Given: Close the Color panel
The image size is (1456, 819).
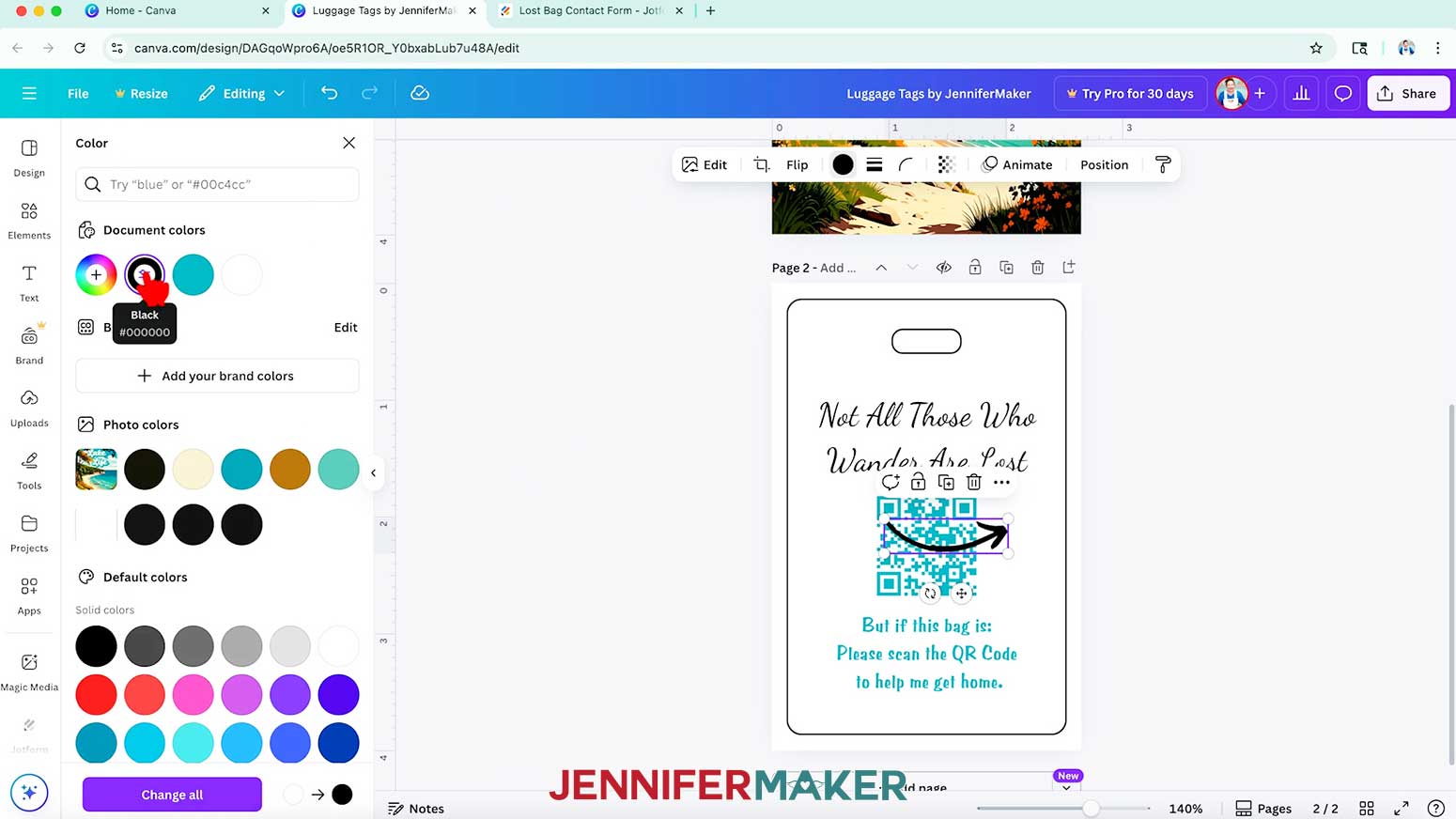Looking at the screenshot, I should pos(349,143).
